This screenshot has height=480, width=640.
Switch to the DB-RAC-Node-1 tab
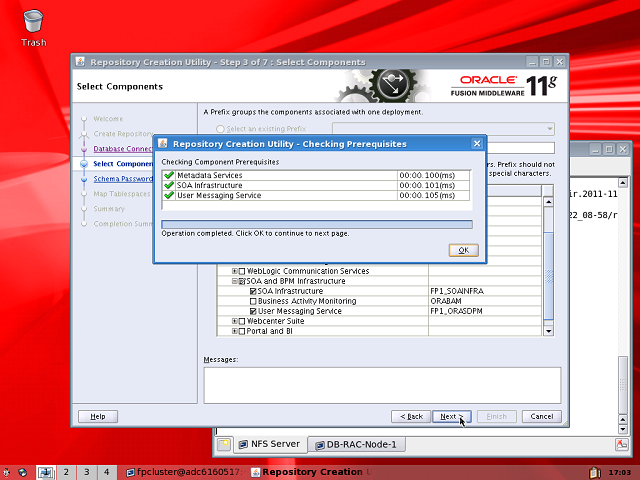(x=357, y=445)
